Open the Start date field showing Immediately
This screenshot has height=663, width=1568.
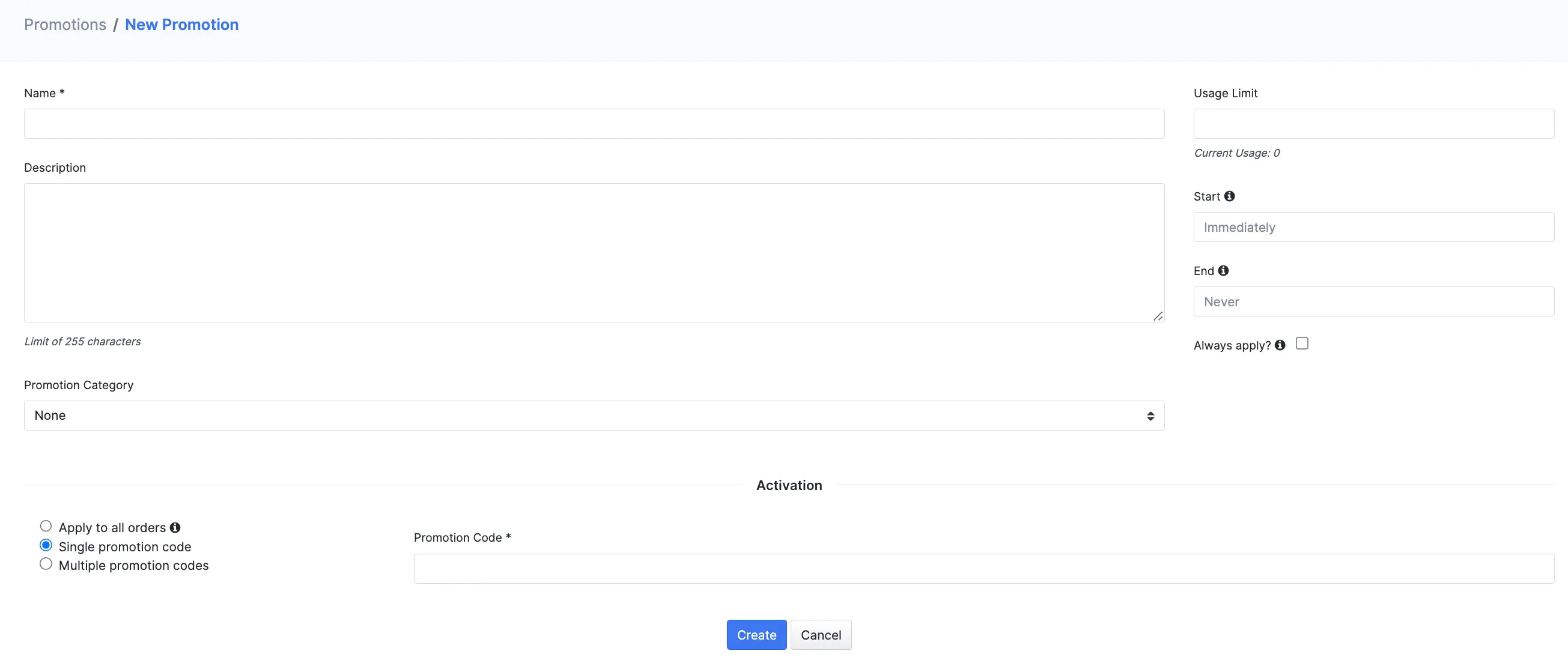coord(1374,227)
